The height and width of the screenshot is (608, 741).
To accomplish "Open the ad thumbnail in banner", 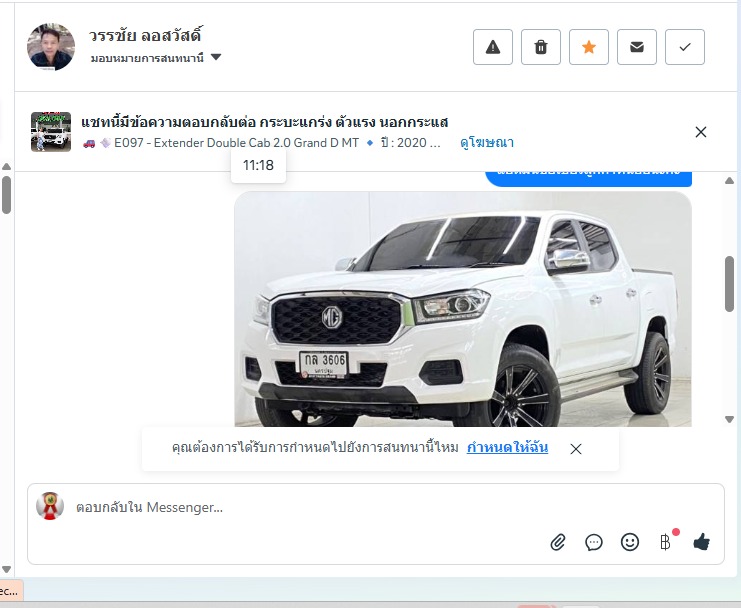I will [x=51, y=132].
